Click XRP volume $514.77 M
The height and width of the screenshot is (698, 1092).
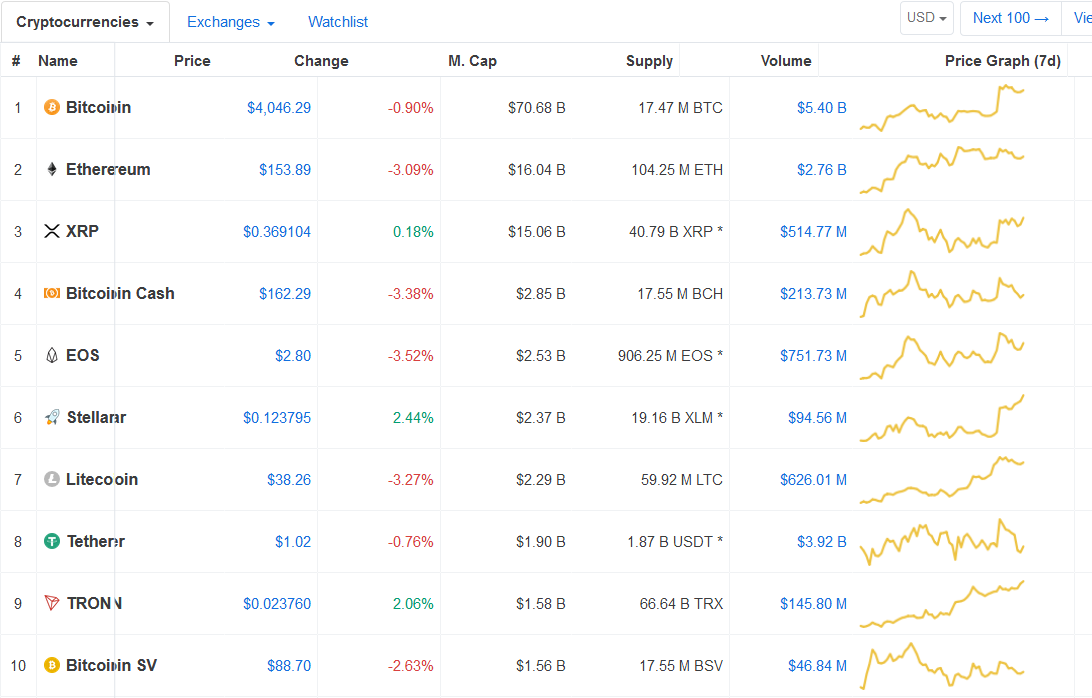click(813, 232)
